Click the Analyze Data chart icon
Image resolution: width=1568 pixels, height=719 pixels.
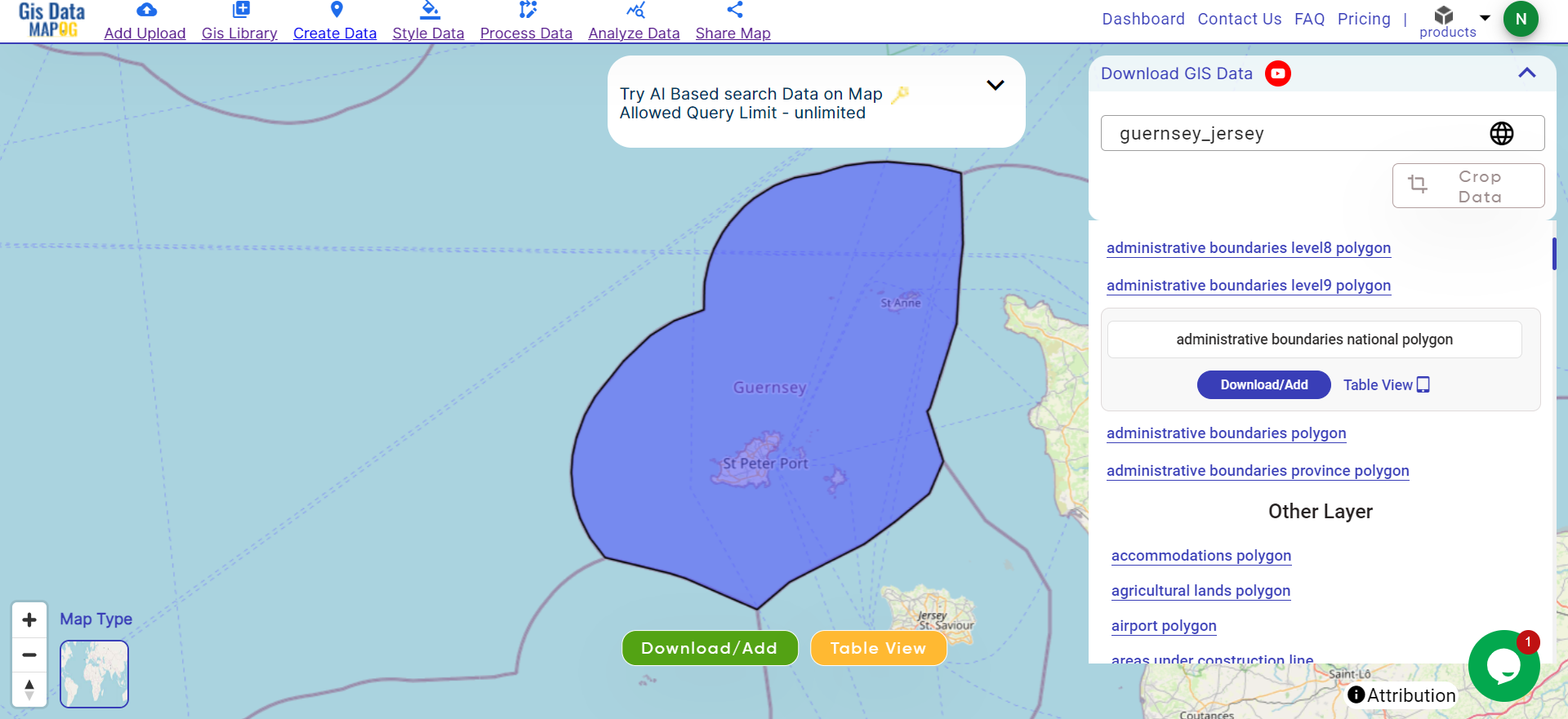pos(635,10)
